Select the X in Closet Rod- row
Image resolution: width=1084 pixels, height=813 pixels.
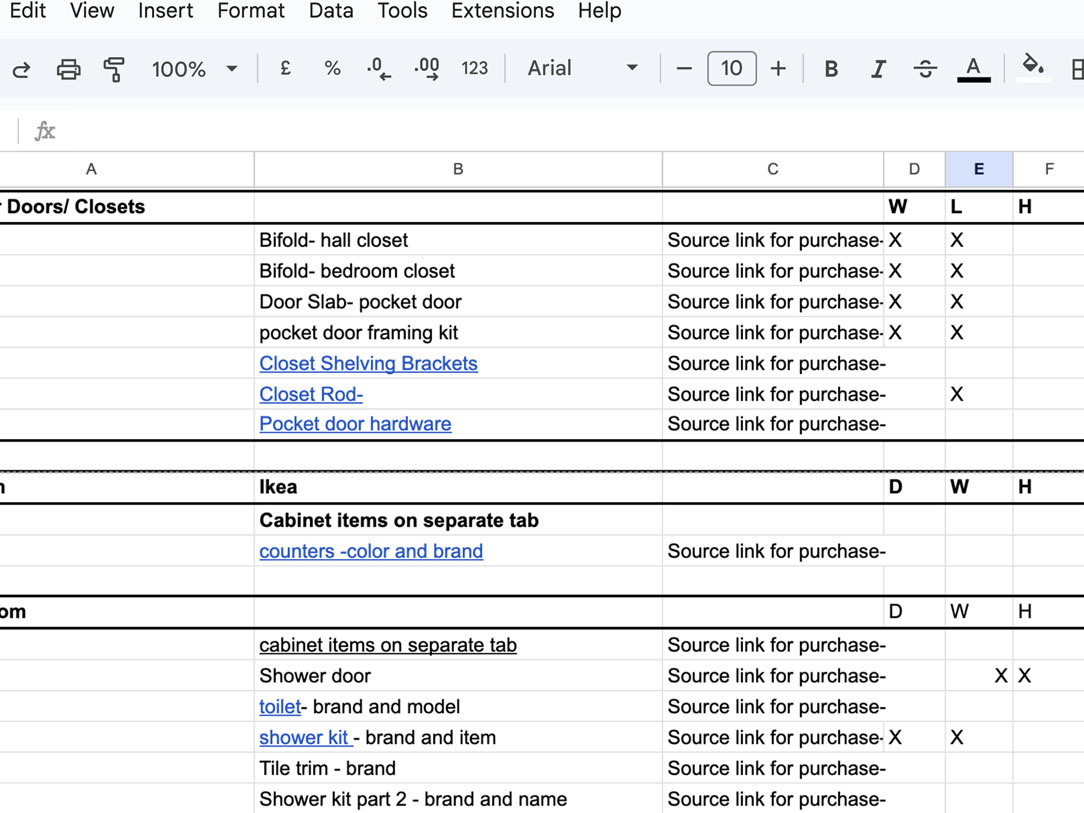979,394
